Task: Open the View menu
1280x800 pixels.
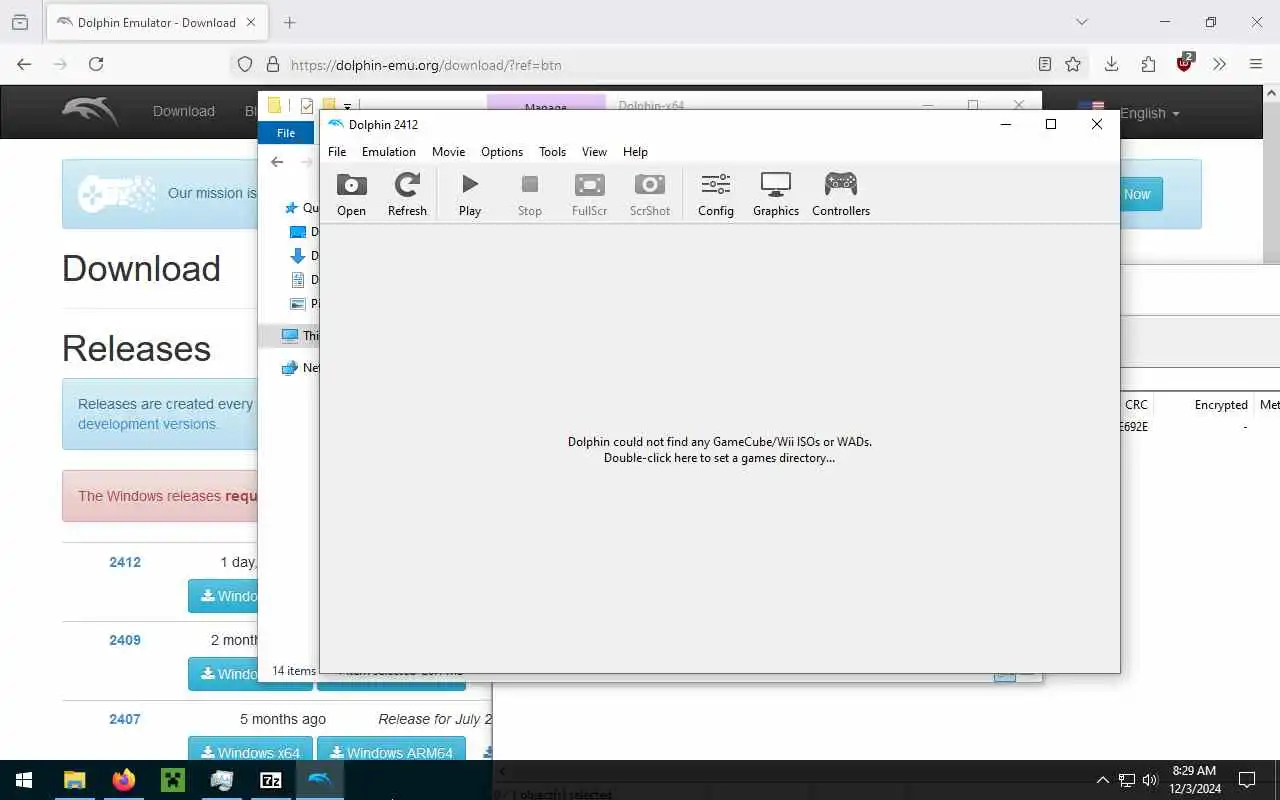Action: (594, 152)
